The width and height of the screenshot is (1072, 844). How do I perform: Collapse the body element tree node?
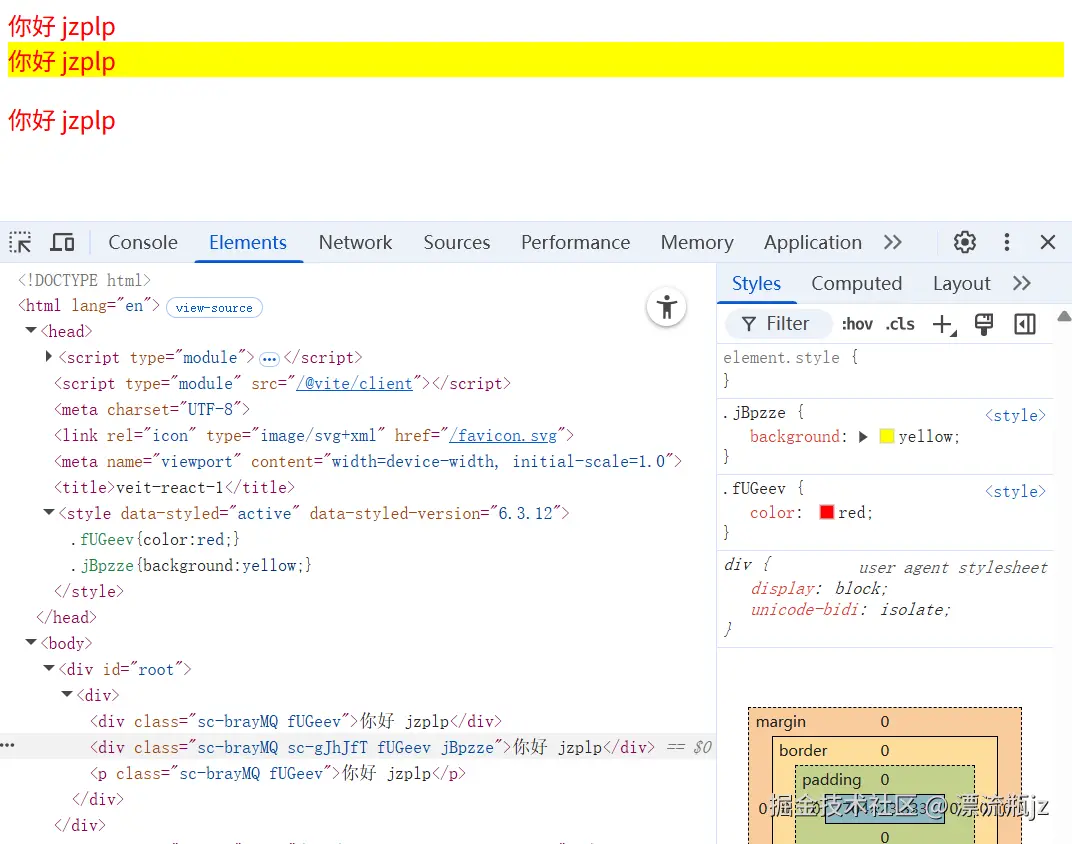(x=29, y=643)
